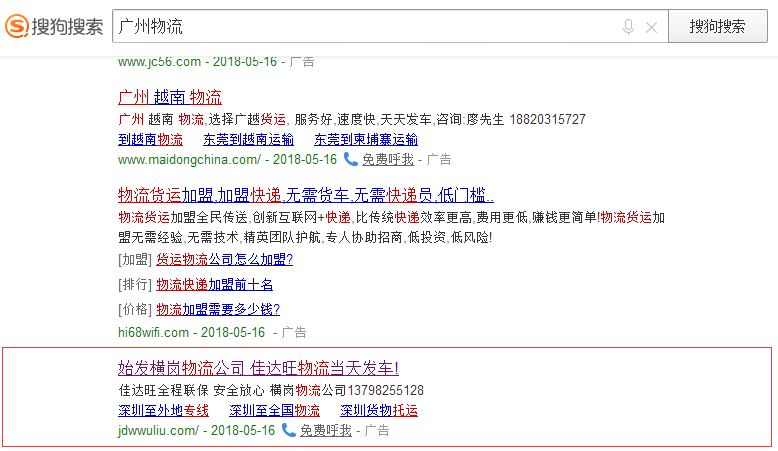778x451 pixels.
Task: Click the phone number 18820315727 in description
Action: (547, 119)
